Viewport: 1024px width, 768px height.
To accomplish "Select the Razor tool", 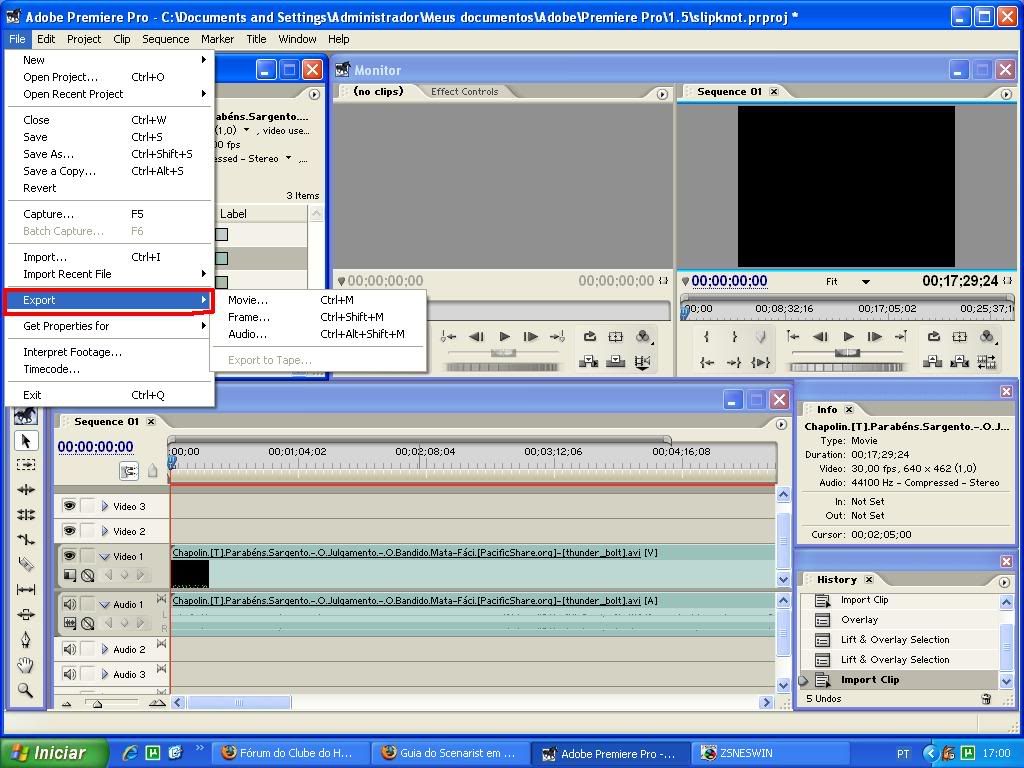I will (x=25, y=564).
